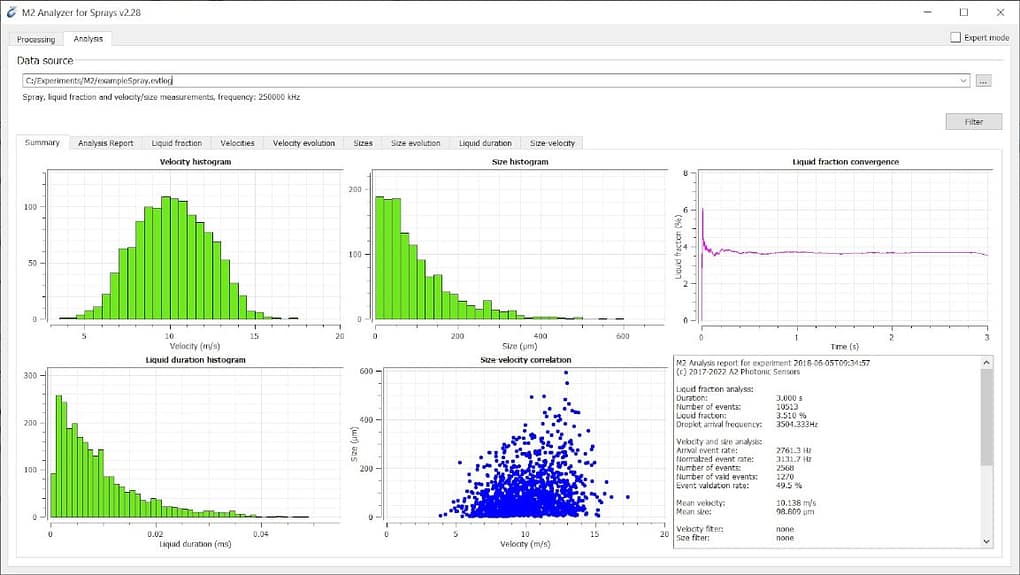1020x575 pixels.
Task: Click the 'Event validation rate:' report line
Action: (x=739, y=485)
